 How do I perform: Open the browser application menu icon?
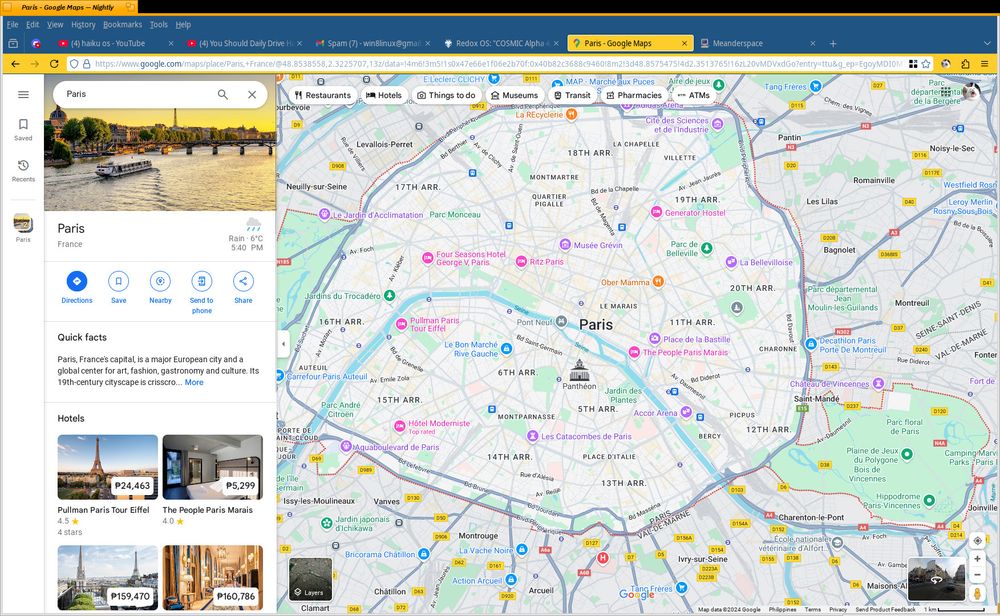click(x=985, y=64)
